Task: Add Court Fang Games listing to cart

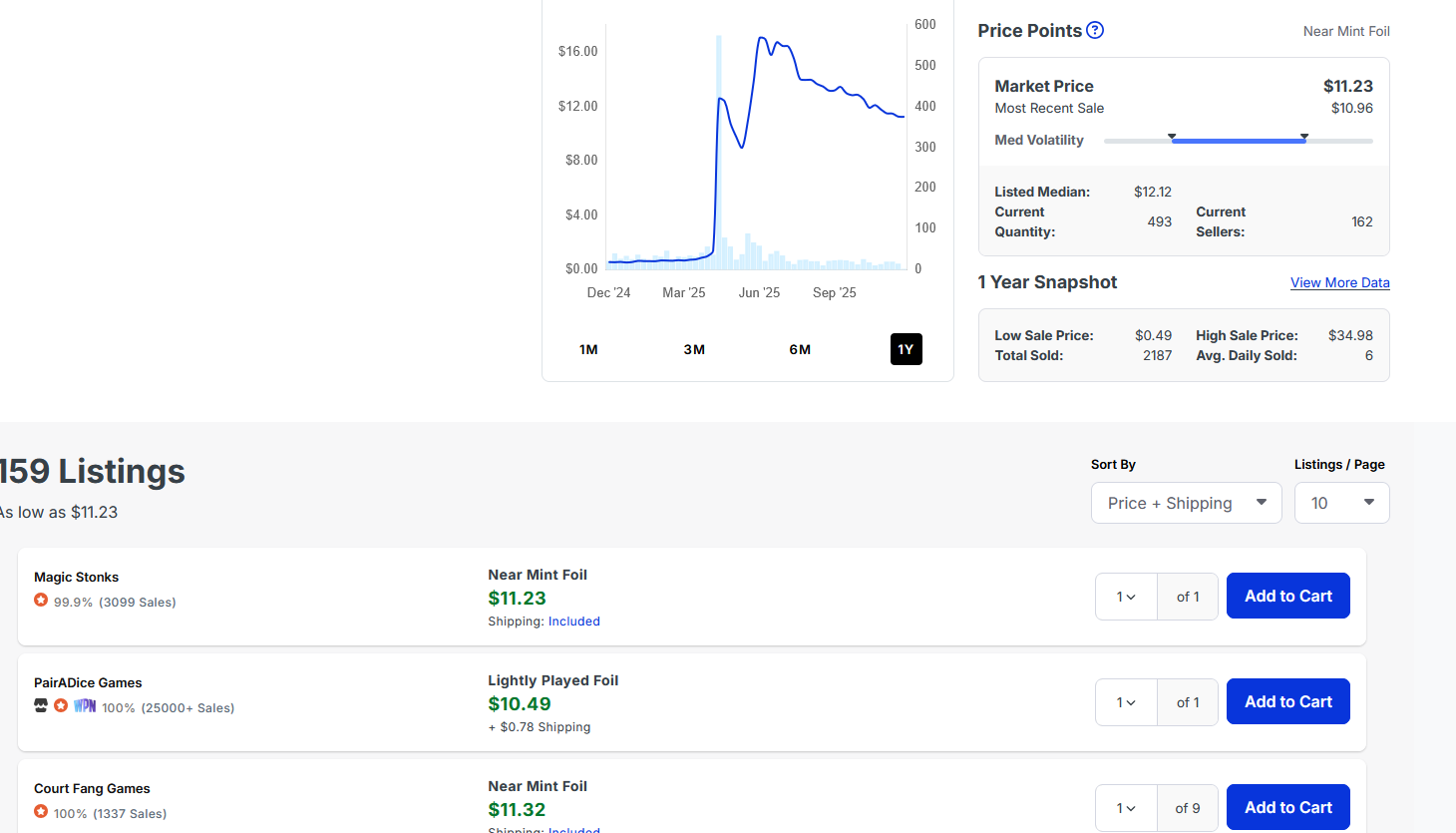Action: coord(1287,807)
